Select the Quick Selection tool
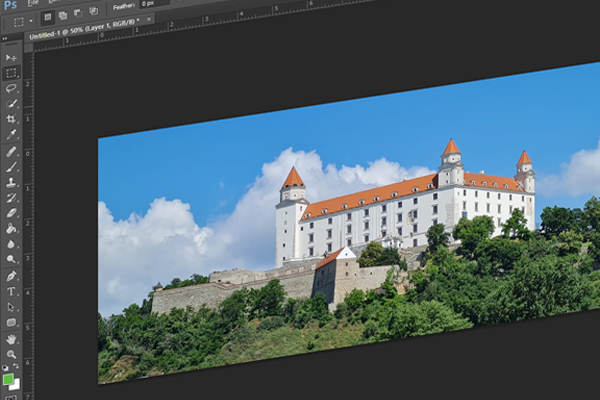The width and height of the screenshot is (600, 400). click(x=11, y=104)
